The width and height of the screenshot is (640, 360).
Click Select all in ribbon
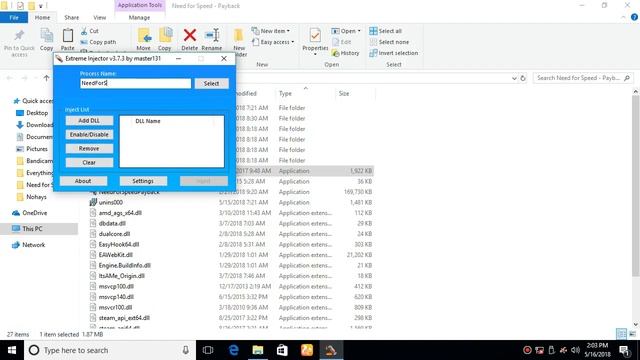pyautogui.click(x=386, y=31)
